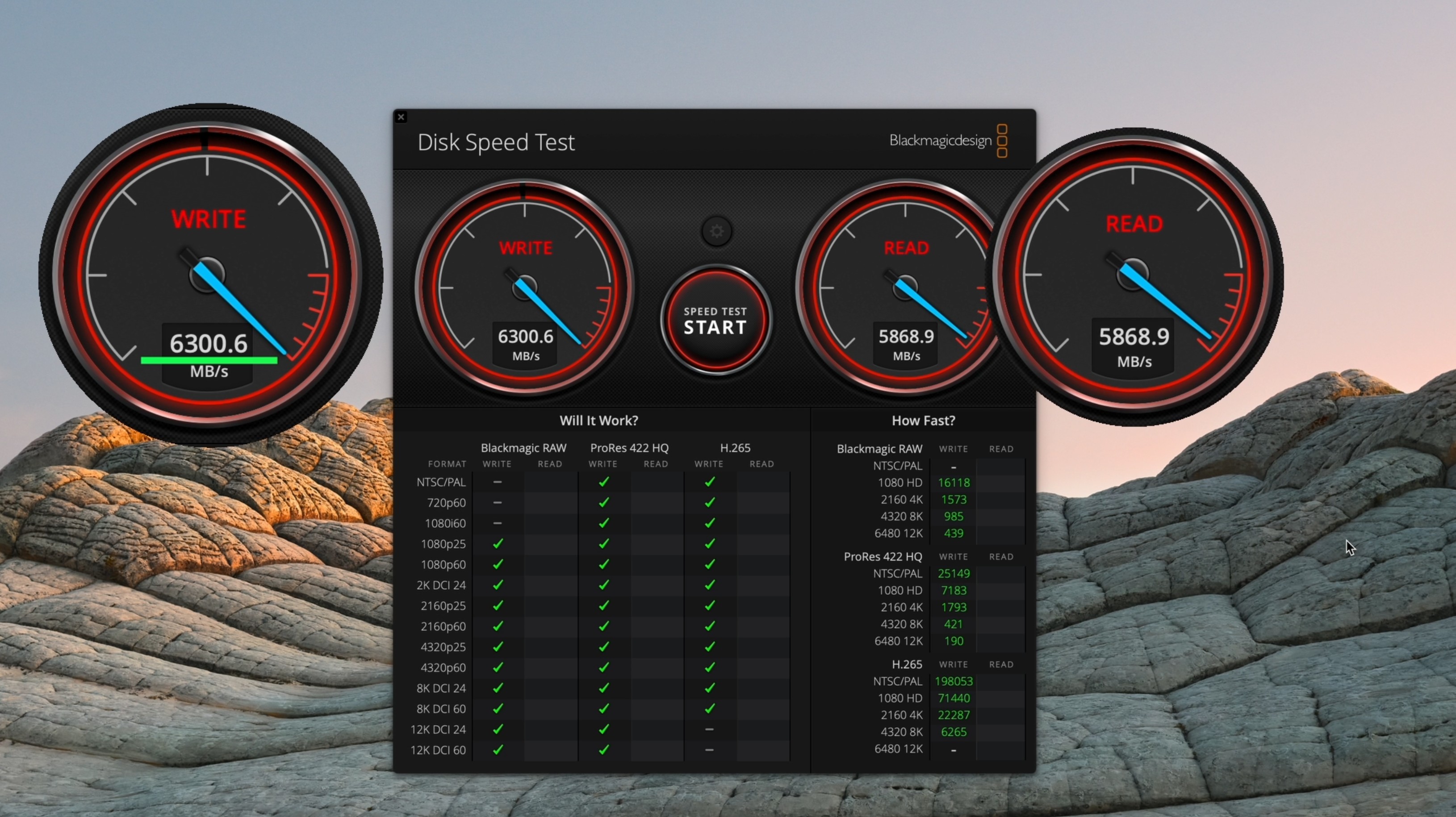Open the settings gear above the start button
Viewport: 1456px width, 817px height.
pos(716,231)
